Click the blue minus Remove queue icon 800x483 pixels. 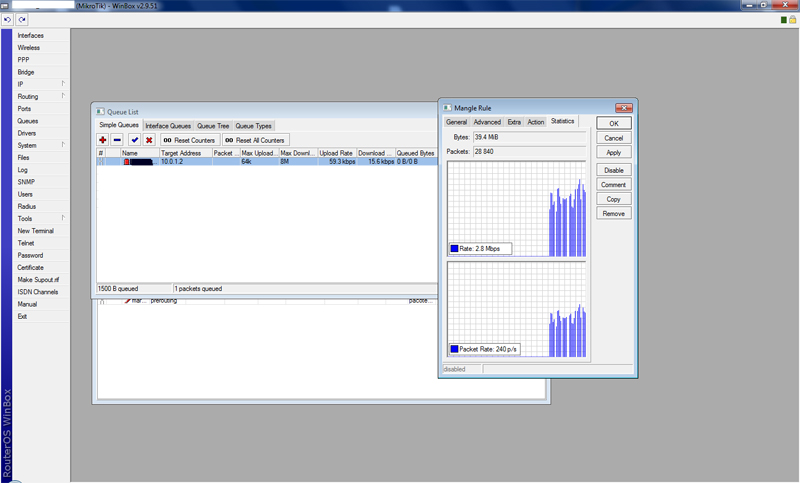(117, 140)
